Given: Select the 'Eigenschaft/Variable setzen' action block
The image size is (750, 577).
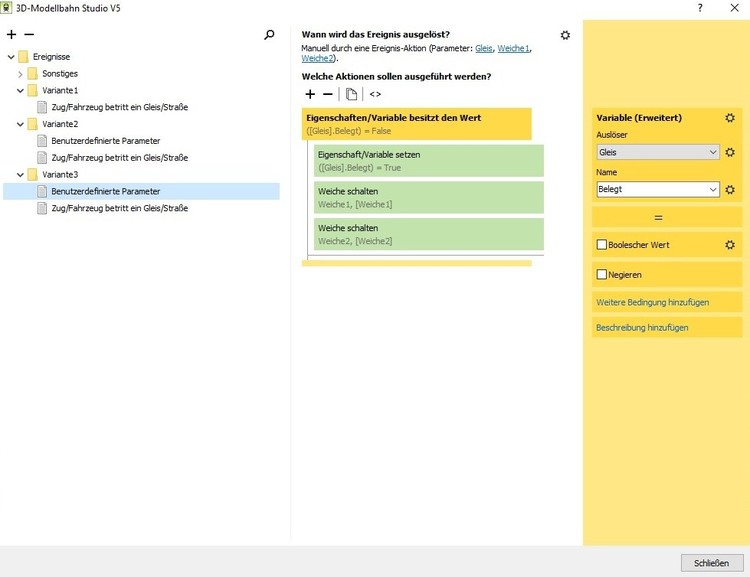Looking at the screenshot, I should (429, 161).
